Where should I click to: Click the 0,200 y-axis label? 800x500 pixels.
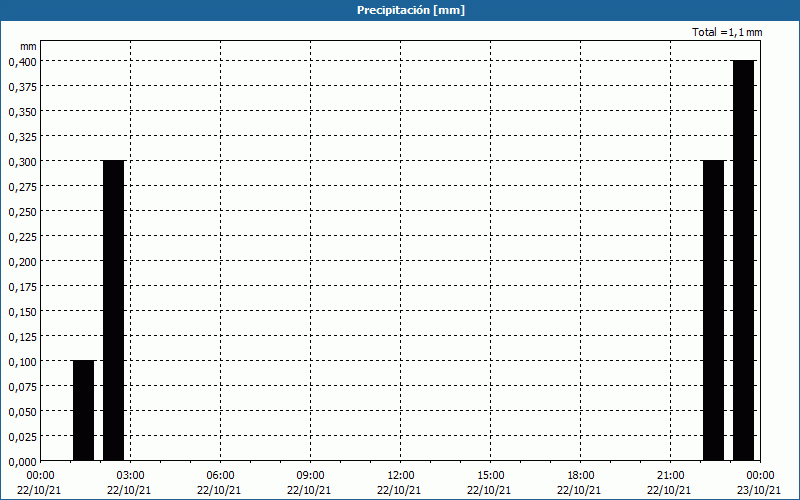(x=22, y=262)
